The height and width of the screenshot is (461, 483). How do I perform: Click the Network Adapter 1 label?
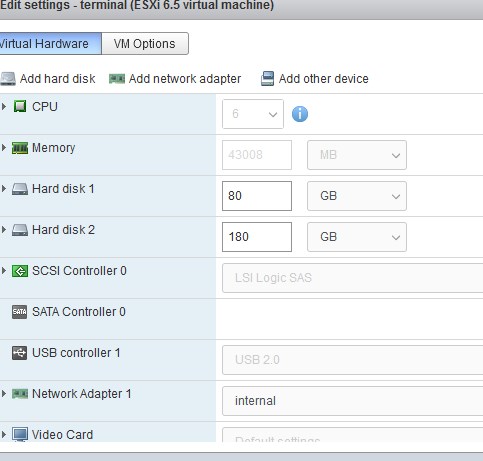82,394
